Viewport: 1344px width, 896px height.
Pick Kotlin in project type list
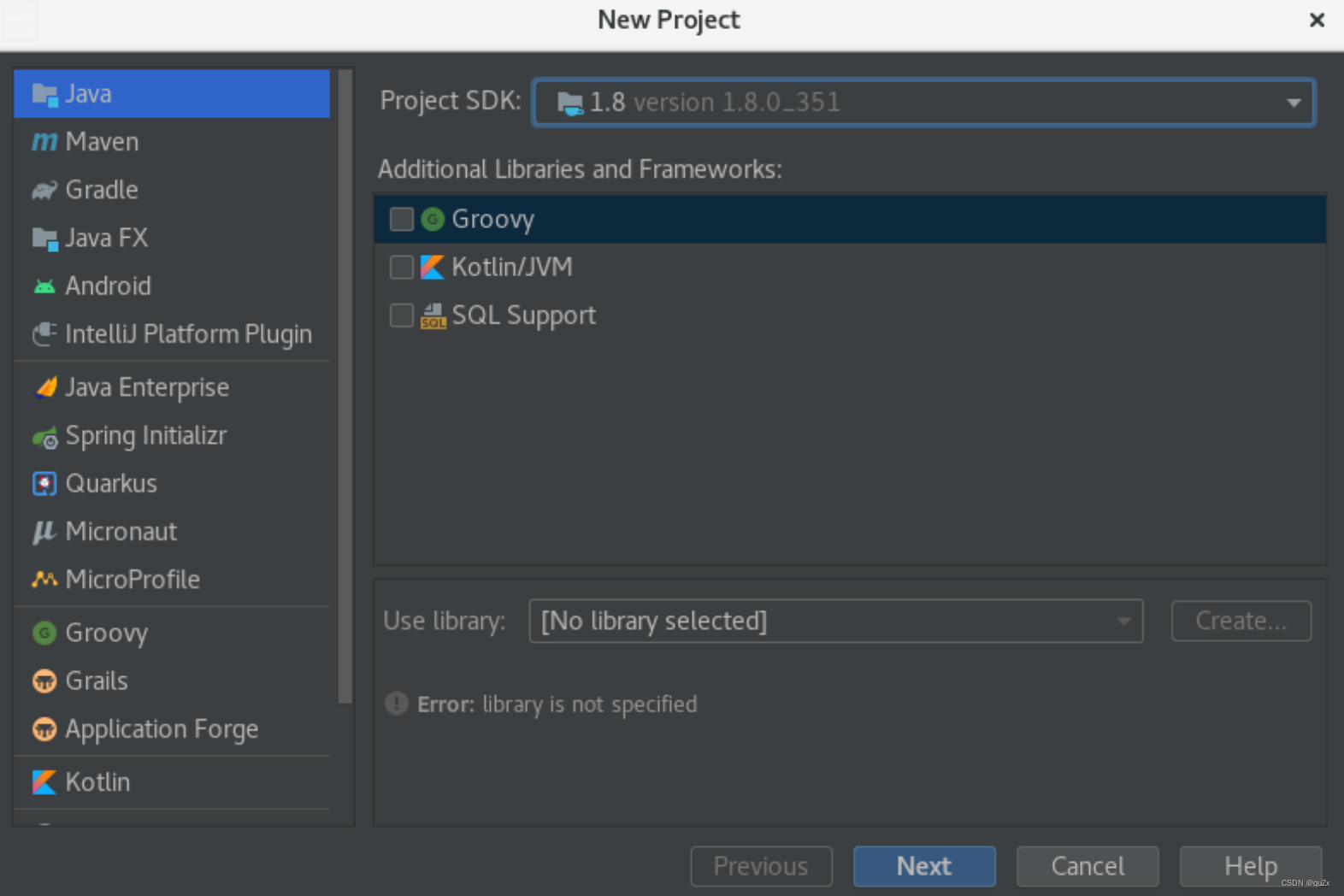coord(172,781)
